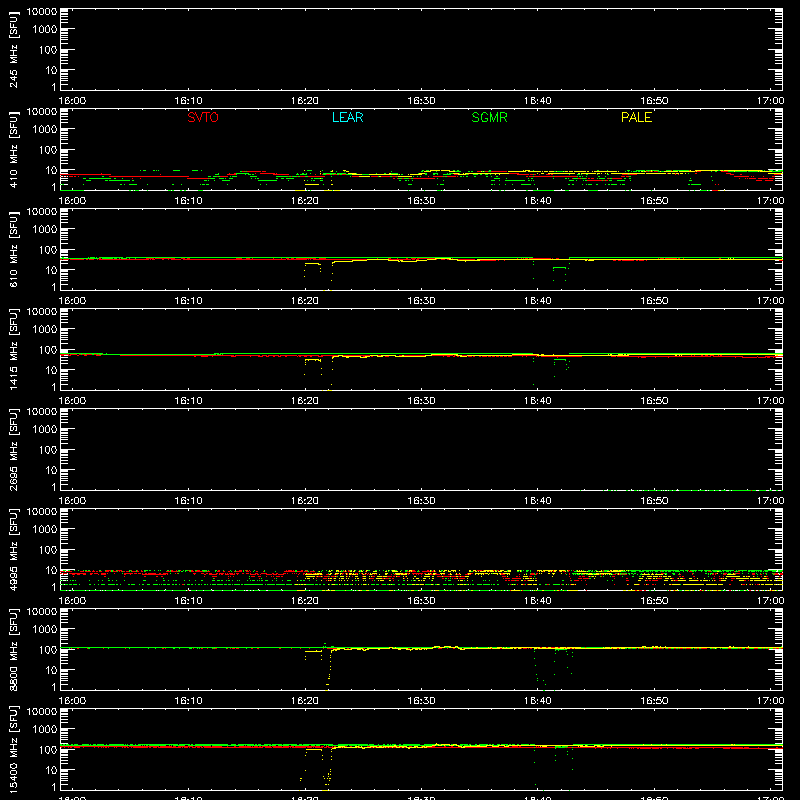Click the 17:00 tick under the 4995 MHz panel
The image size is (800, 800).
tap(770, 601)
